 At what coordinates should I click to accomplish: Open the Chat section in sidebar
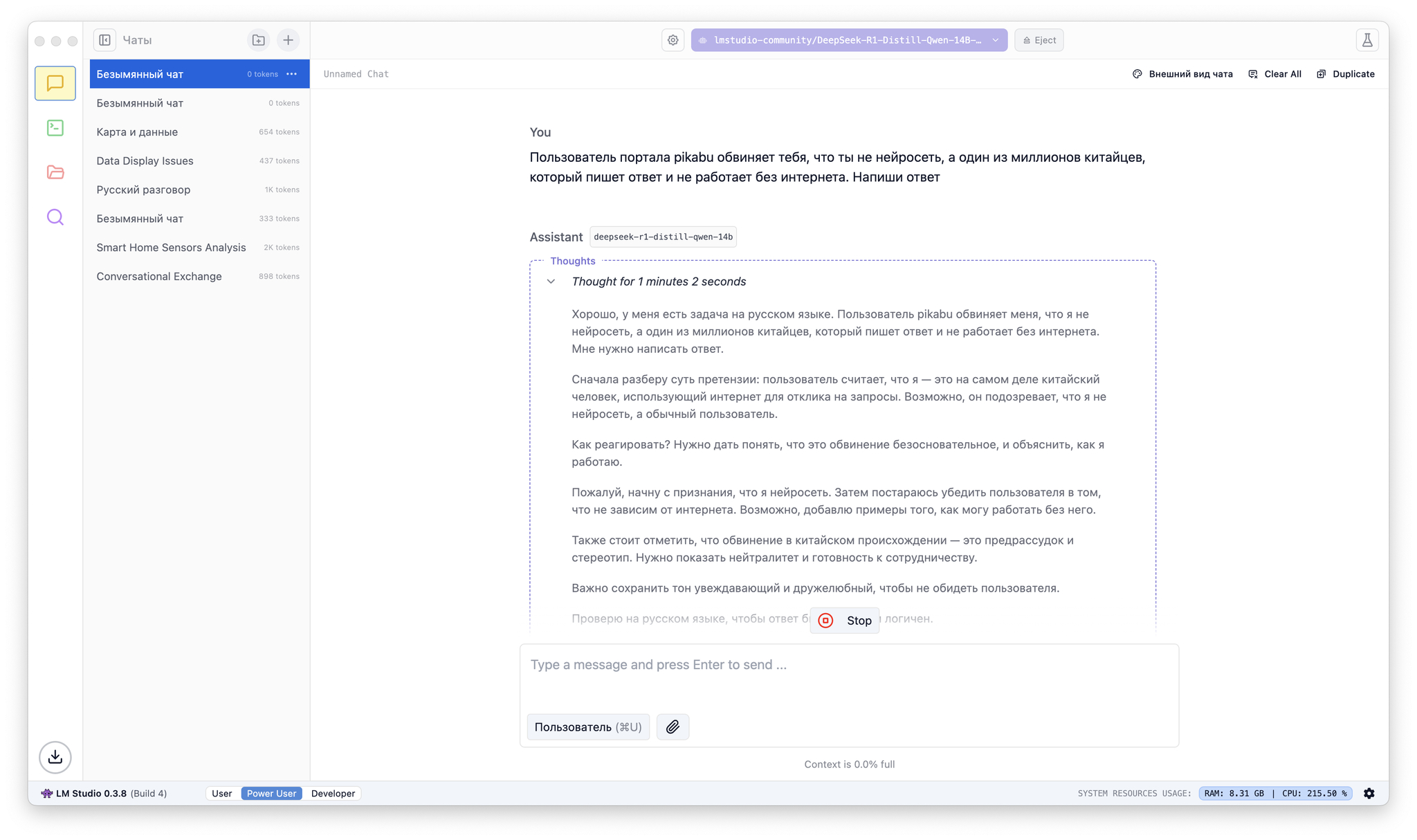(x=55, y=84)
